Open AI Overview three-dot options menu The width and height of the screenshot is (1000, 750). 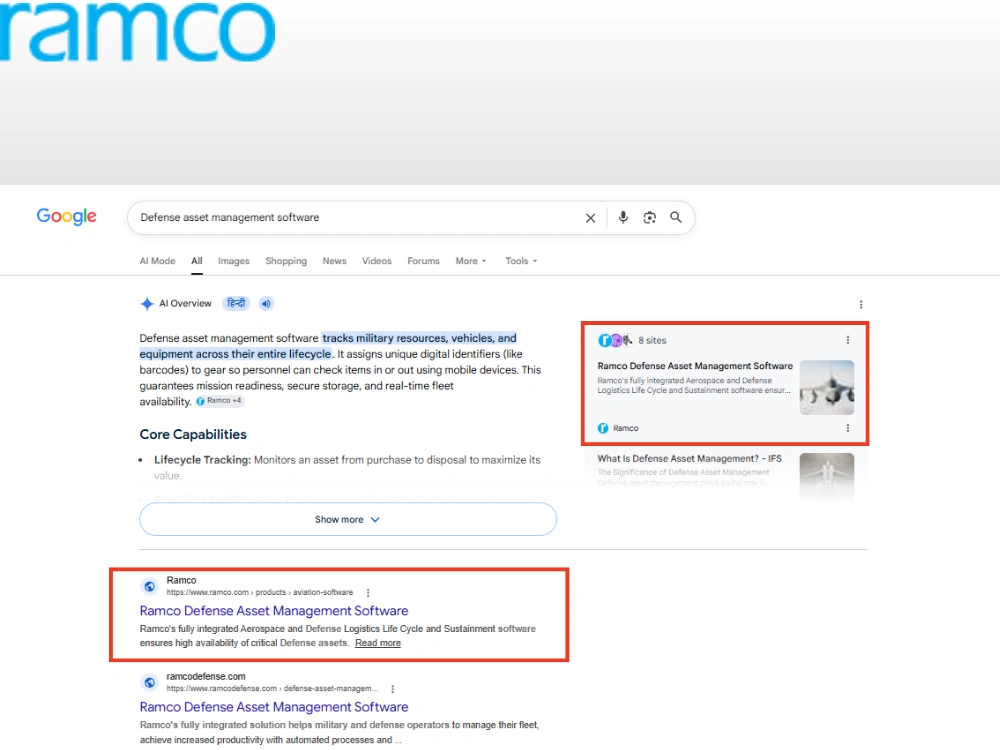pos(861,304)
